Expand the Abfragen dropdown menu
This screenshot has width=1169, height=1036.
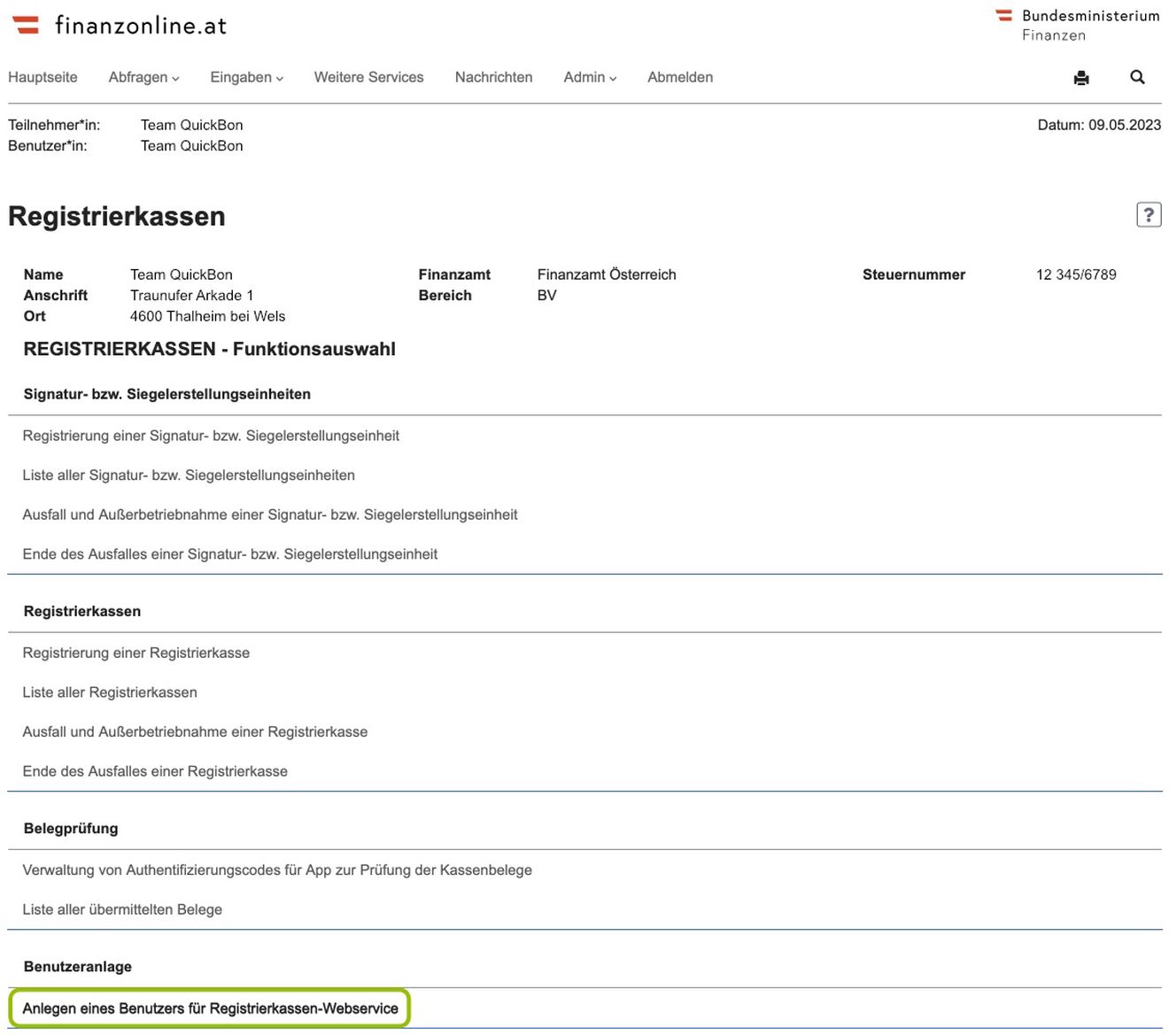[143, 77]
